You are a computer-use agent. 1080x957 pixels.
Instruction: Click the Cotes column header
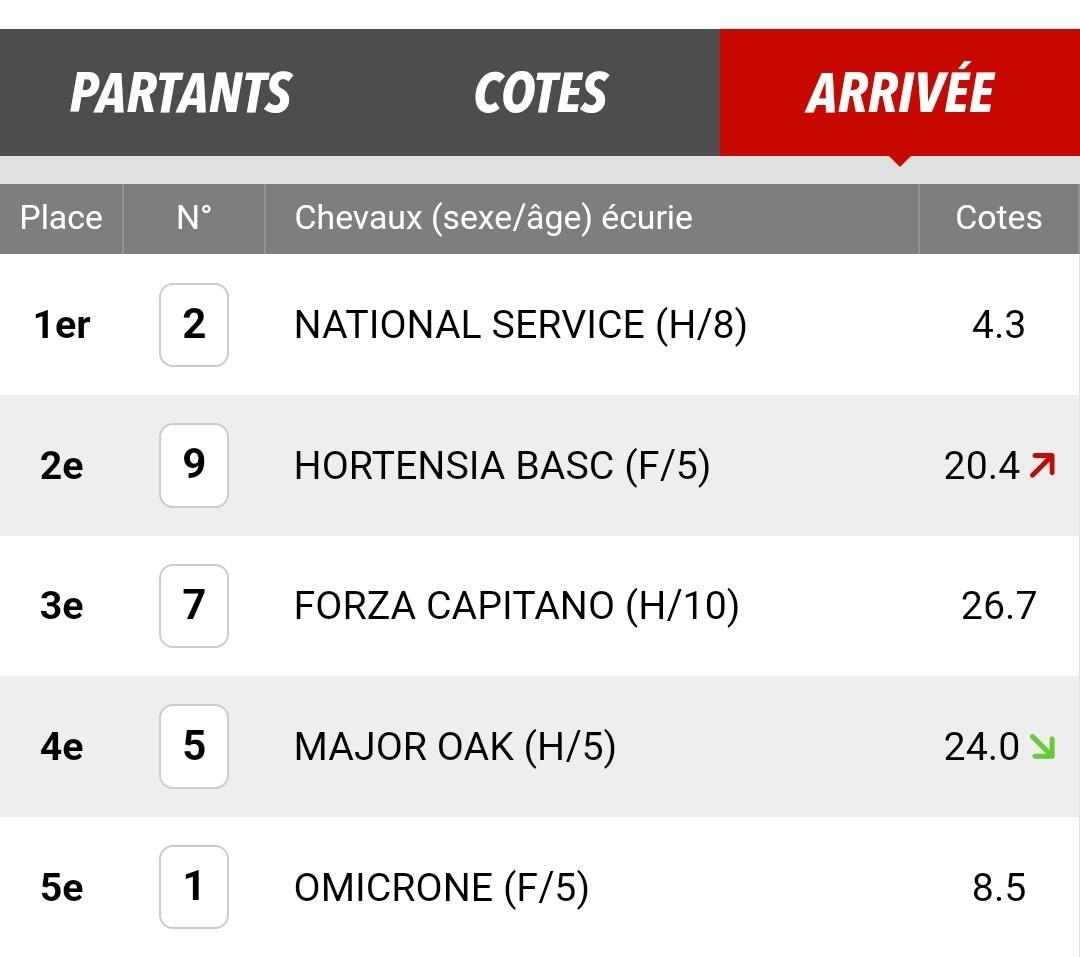(998, 218)
